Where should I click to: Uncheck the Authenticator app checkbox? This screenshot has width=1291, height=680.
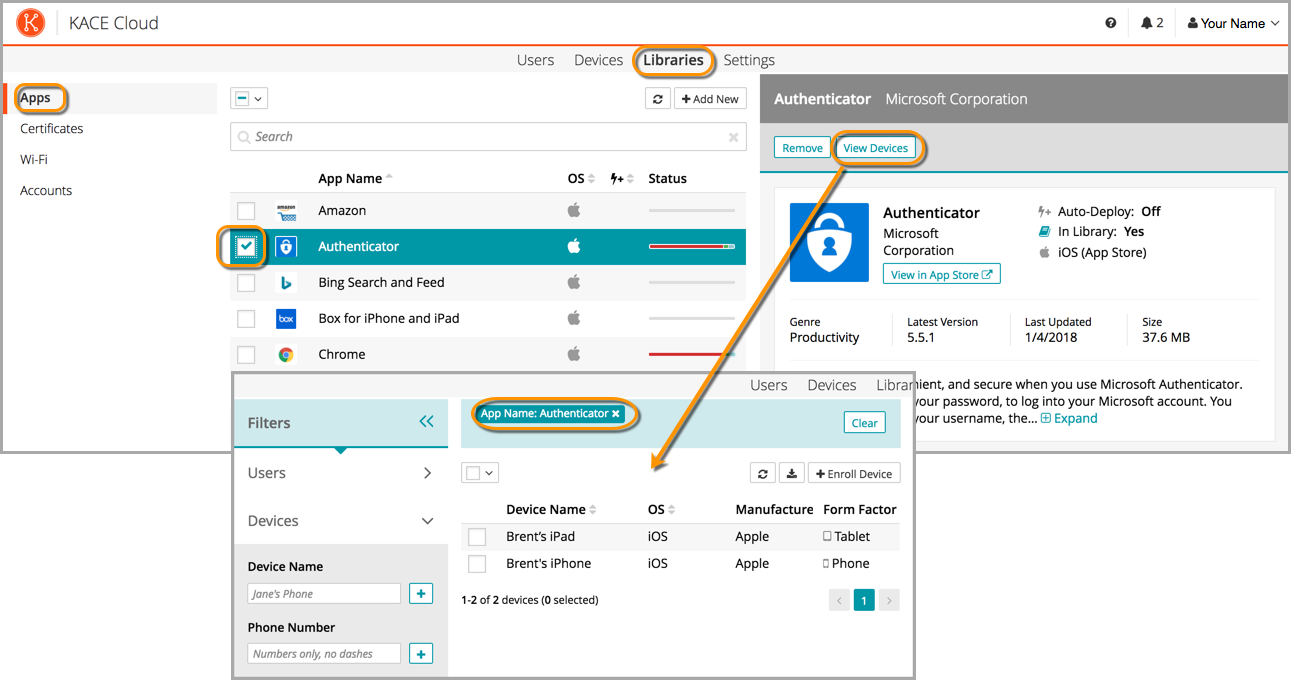[x=246, y=246]
